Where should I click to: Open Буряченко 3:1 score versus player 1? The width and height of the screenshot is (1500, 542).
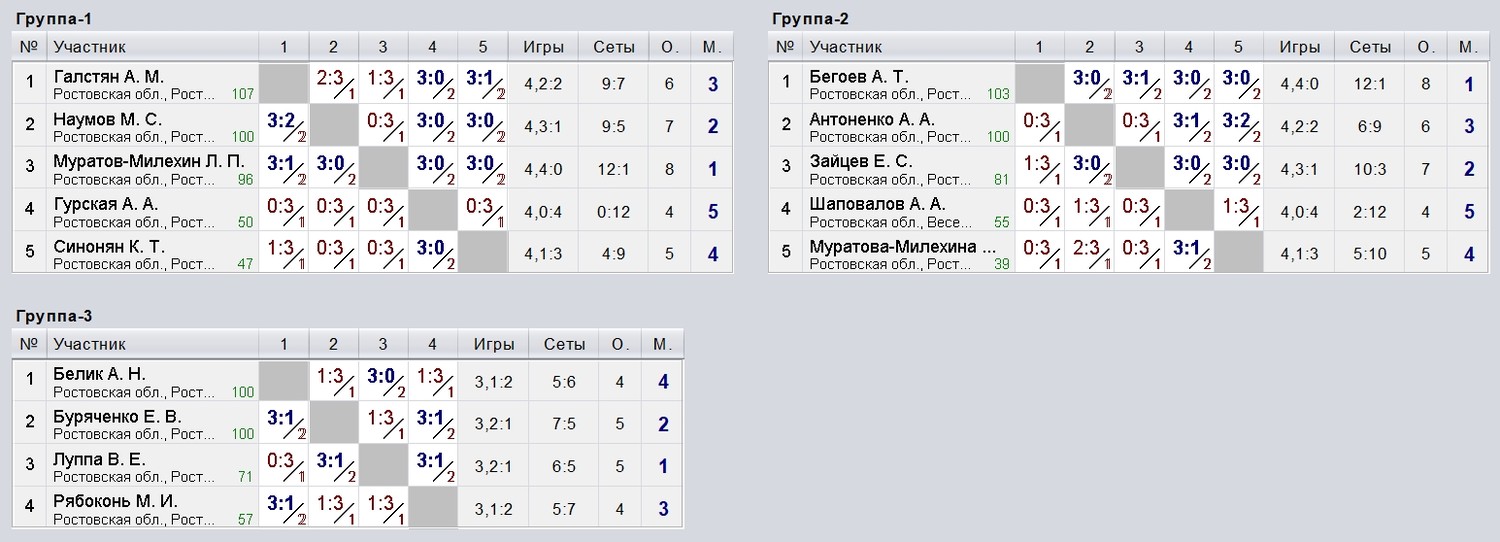click(x=284, y=423)
